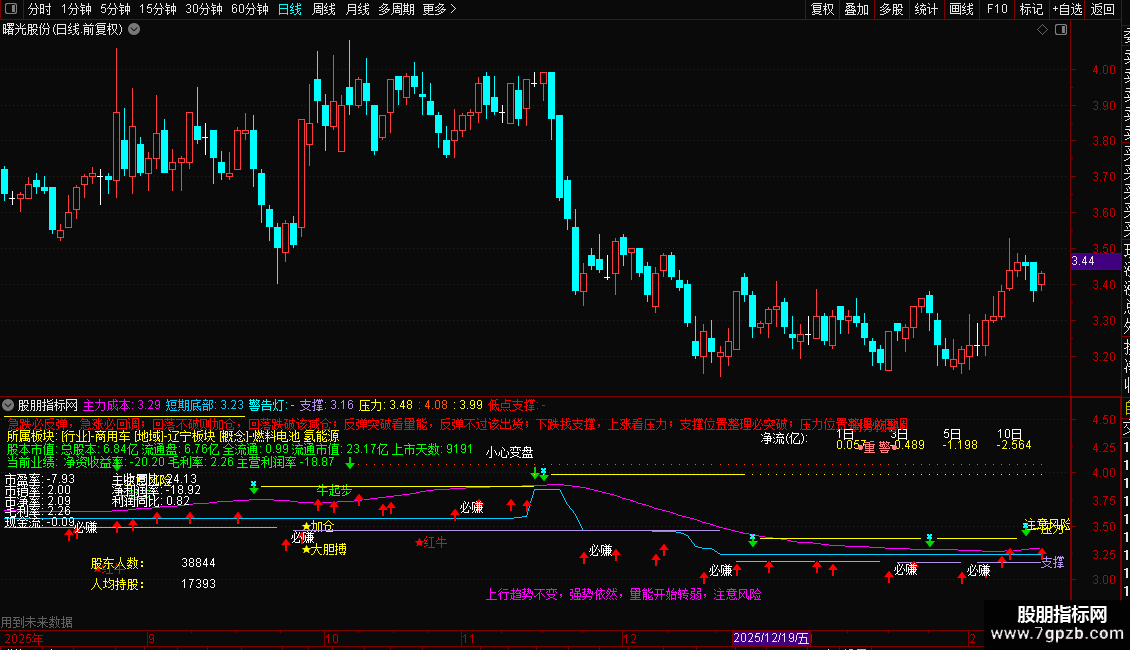
Task: Open the 股朋指标网 indicator dropdown arrow
Action: coord(8,405)
